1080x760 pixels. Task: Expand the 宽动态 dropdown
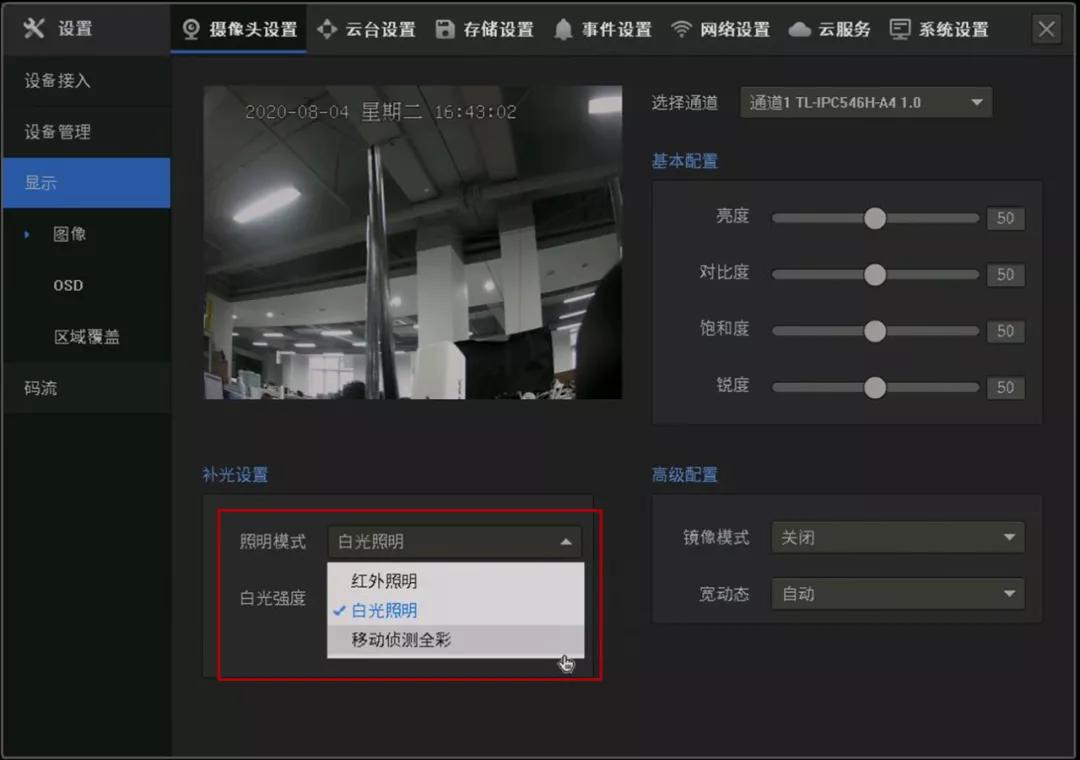click(x=896, y=594)
